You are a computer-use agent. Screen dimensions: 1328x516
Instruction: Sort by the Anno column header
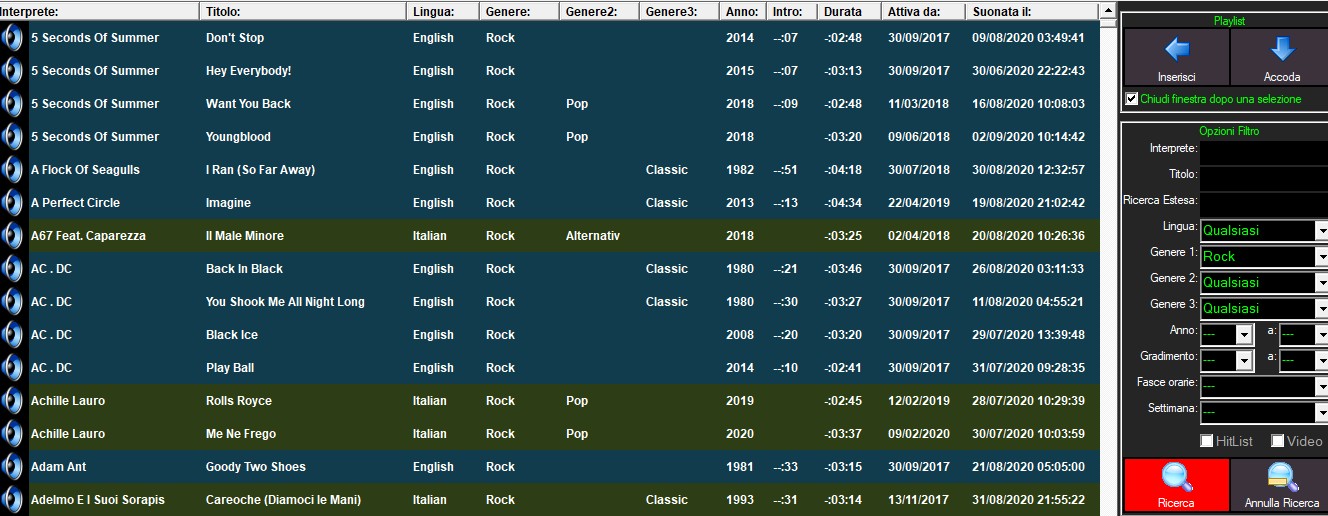click(743, 11)
